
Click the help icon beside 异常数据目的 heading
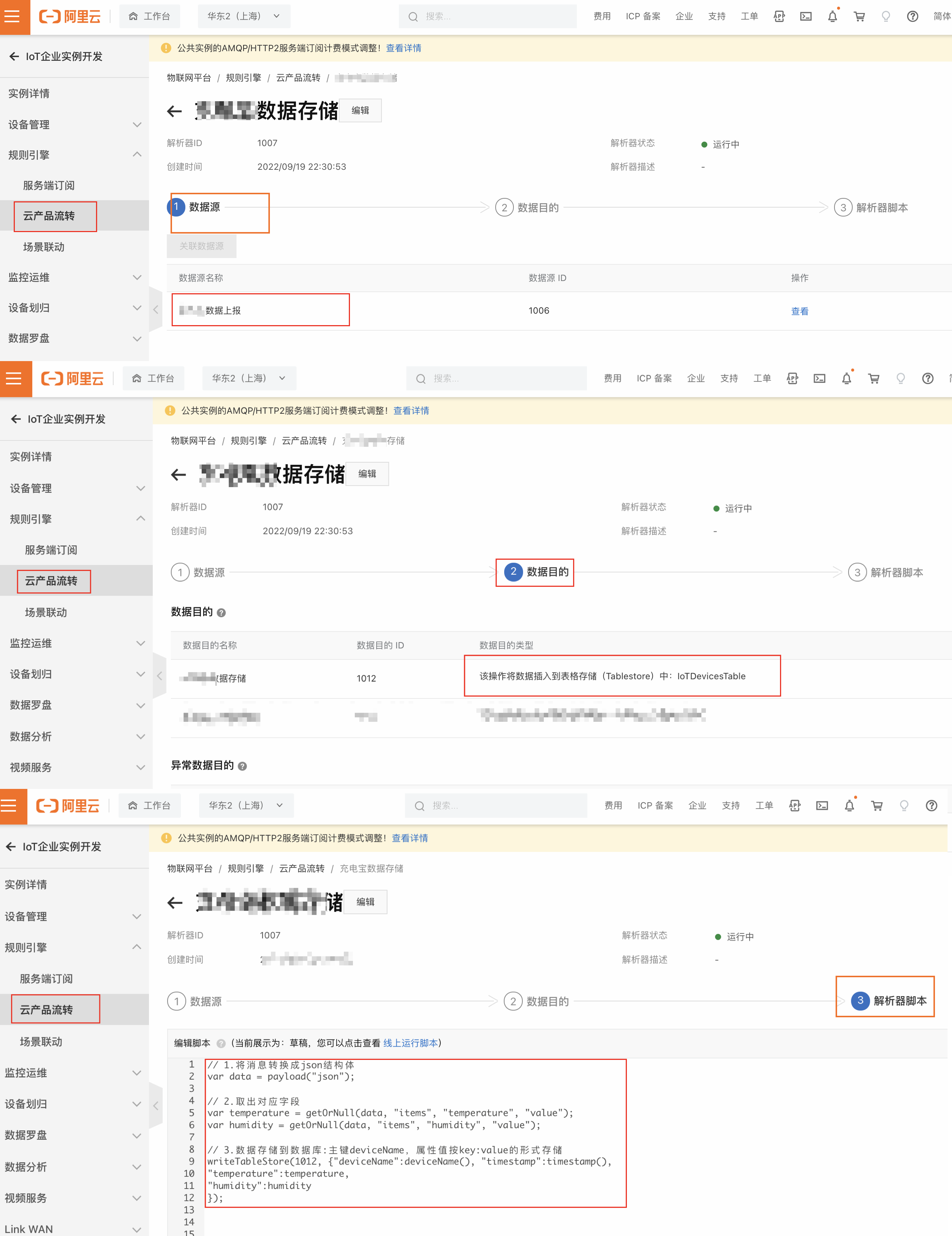[242, 766]
